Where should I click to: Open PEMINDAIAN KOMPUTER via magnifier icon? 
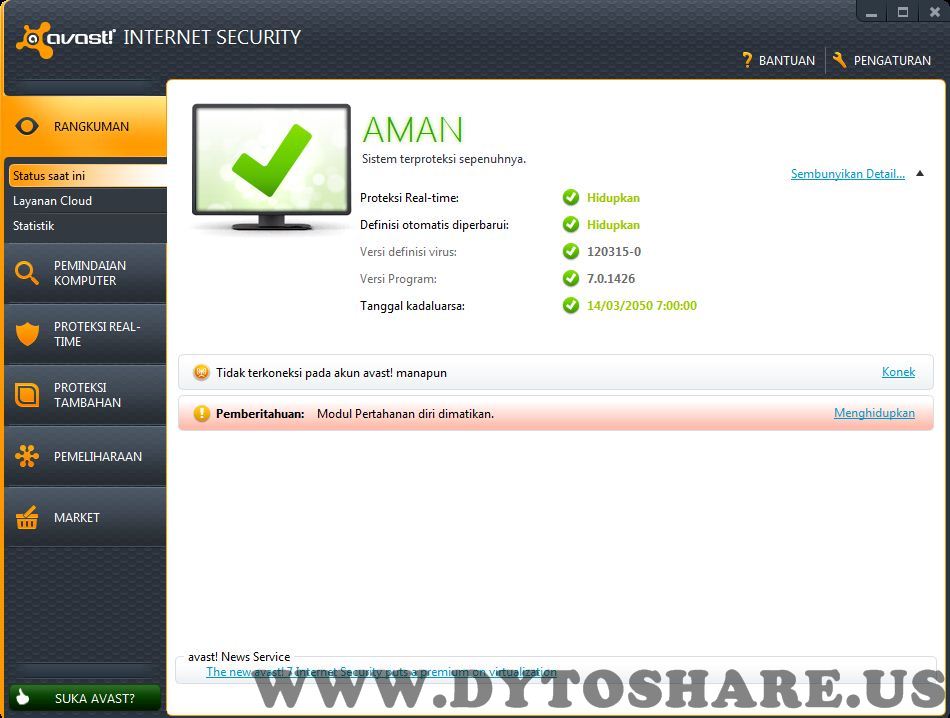click(27, 273)
